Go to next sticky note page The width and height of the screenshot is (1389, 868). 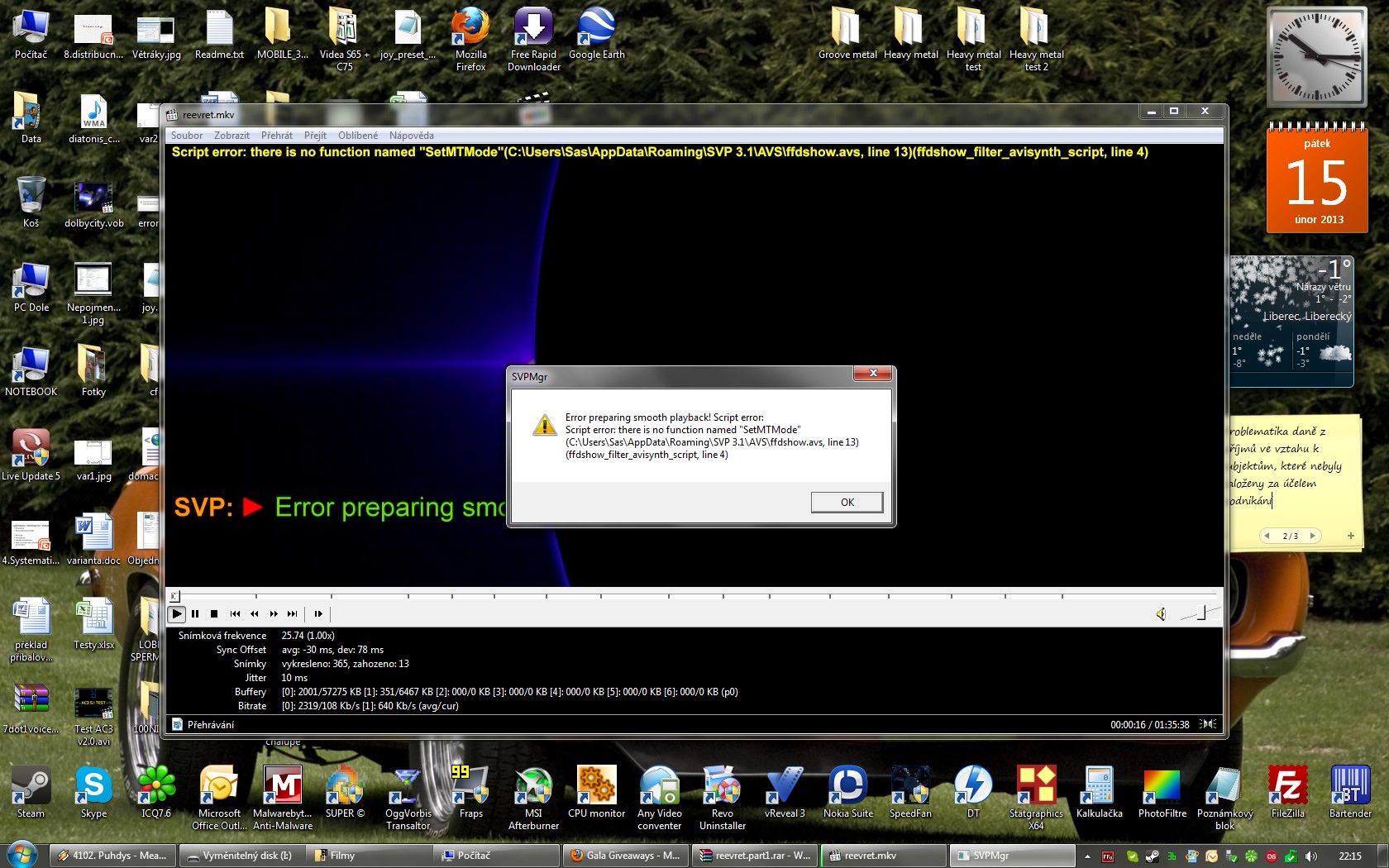tap(1312, 536)
